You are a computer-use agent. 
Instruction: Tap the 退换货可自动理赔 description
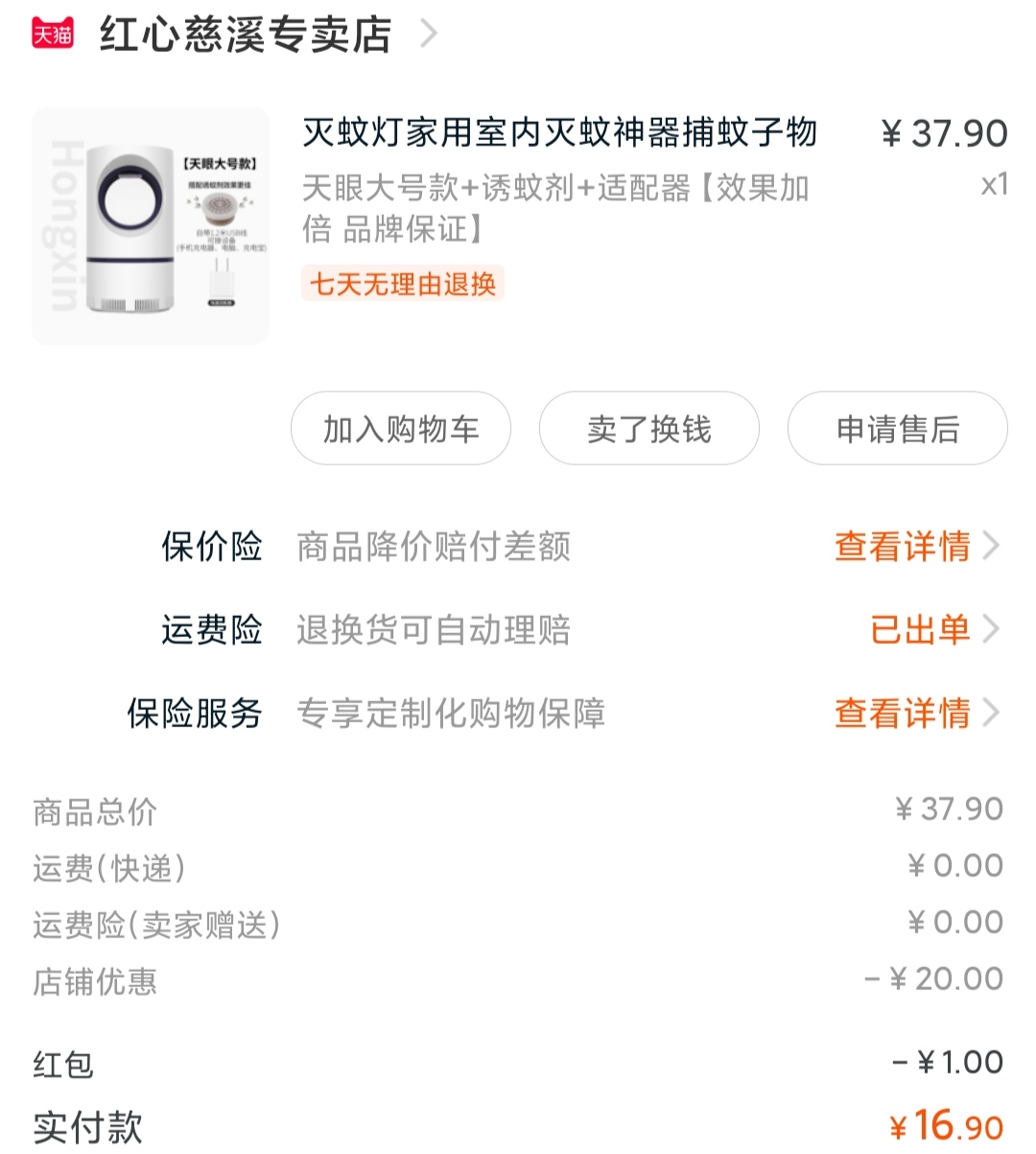tap(434, 630)
